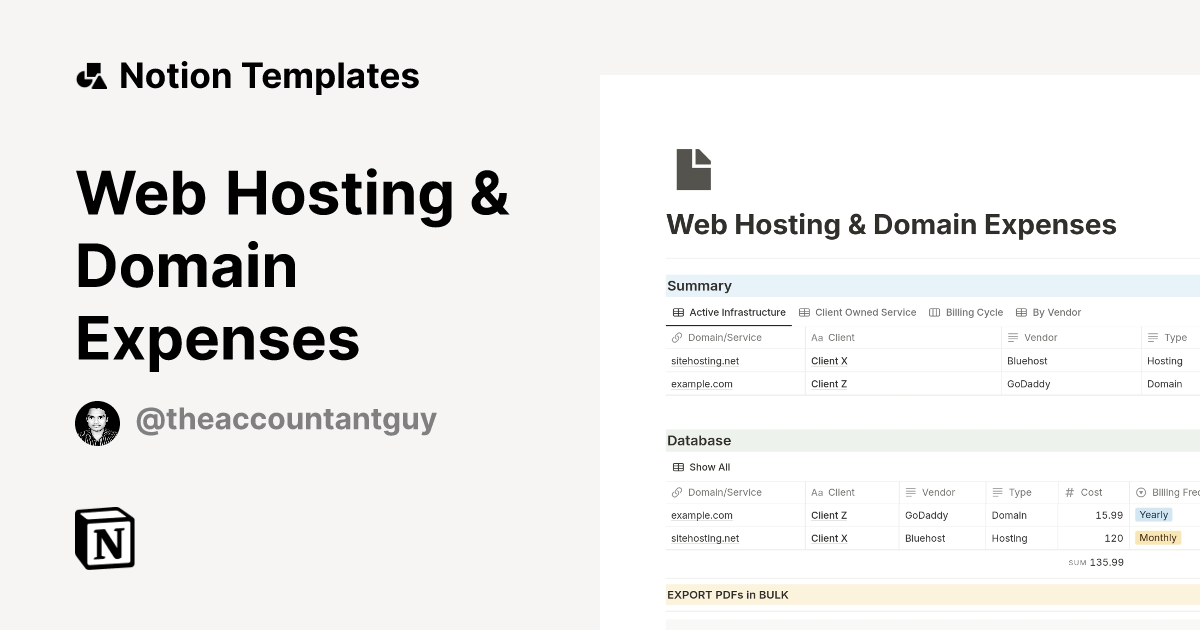The width and height of the screenshot is (1200, 630).
Task: Click the table icon beside Active Infrastructure
Action: pyautogui.click(x=679, y=312)
